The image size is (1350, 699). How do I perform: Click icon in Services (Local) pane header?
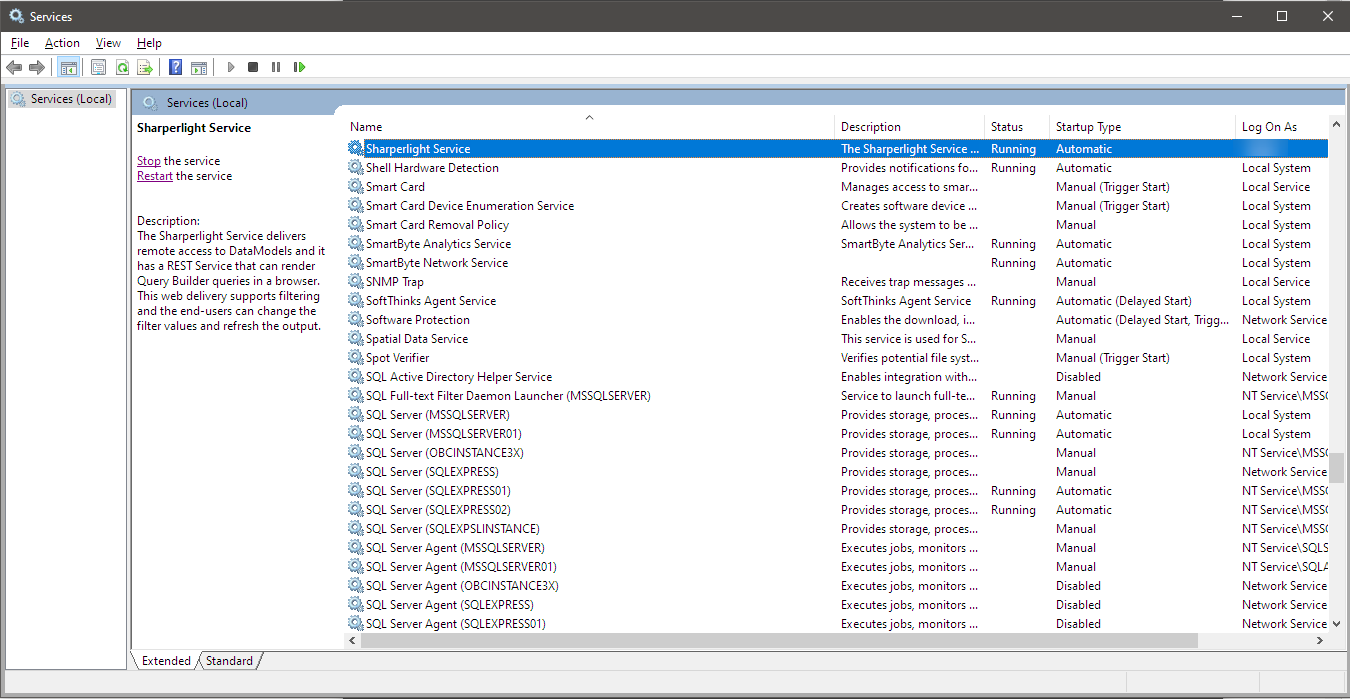pos(150,102)
